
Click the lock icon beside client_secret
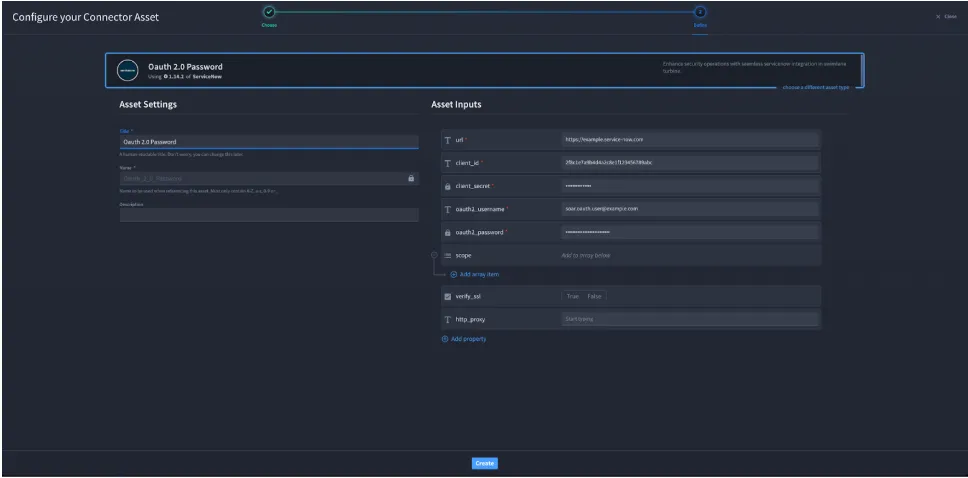point(448,186)
